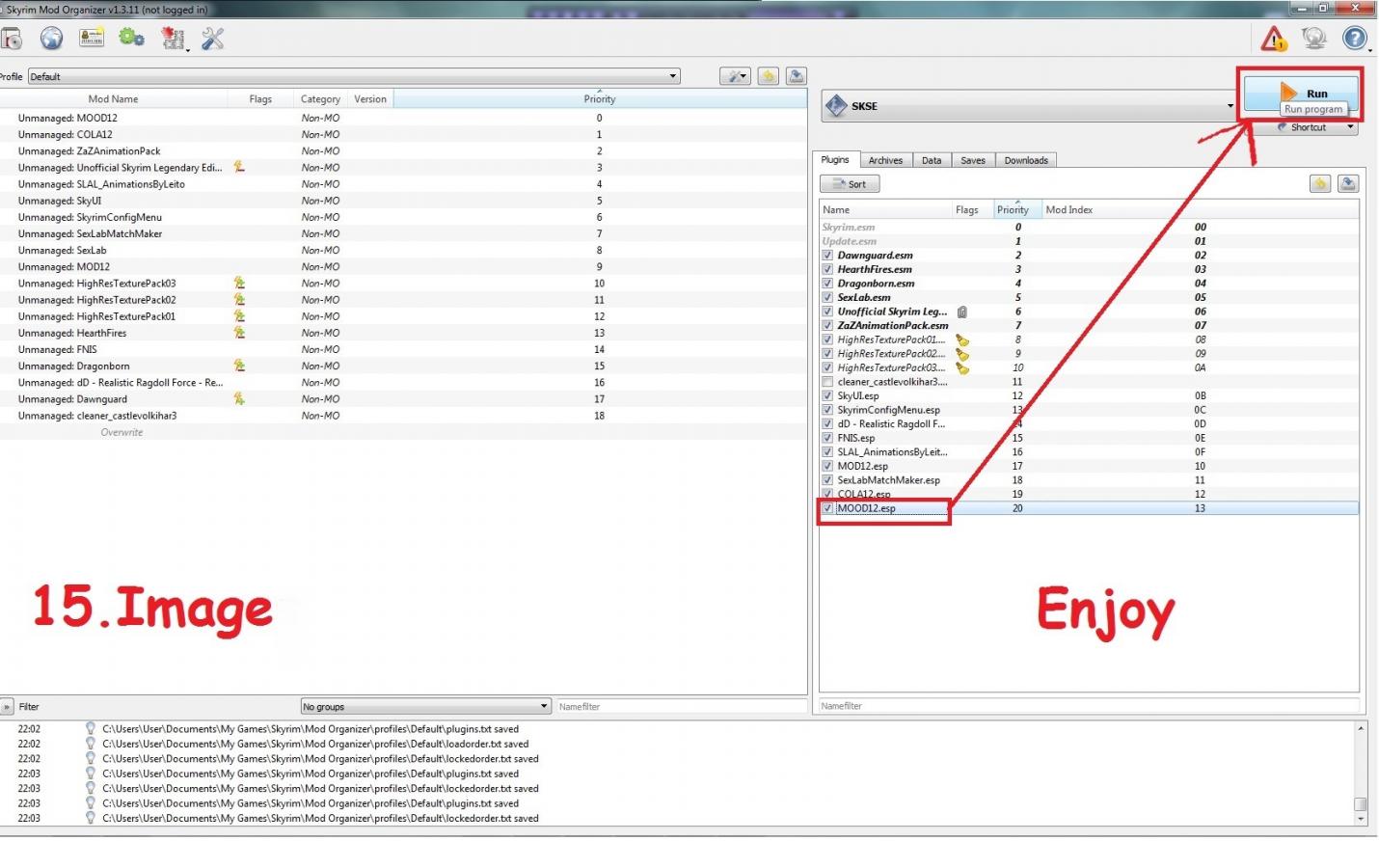Select the Plugins tab
The image size is (1379, 868).
coord(835,159)
